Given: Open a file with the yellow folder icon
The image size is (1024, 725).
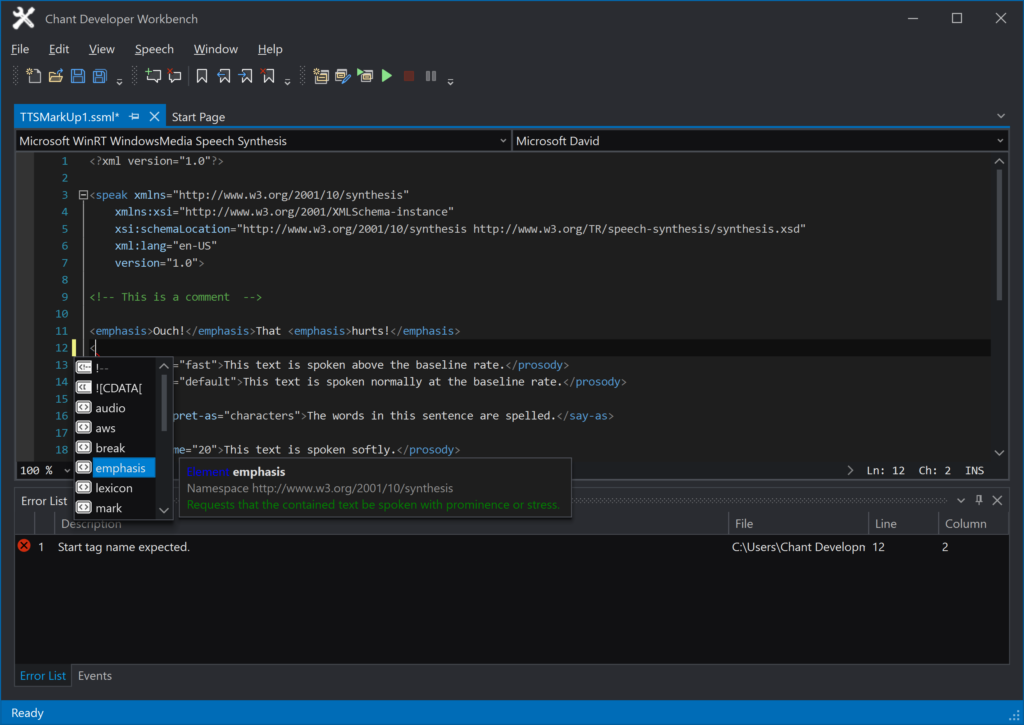Looking at the screenshot, I should click(x=56, y=76).
